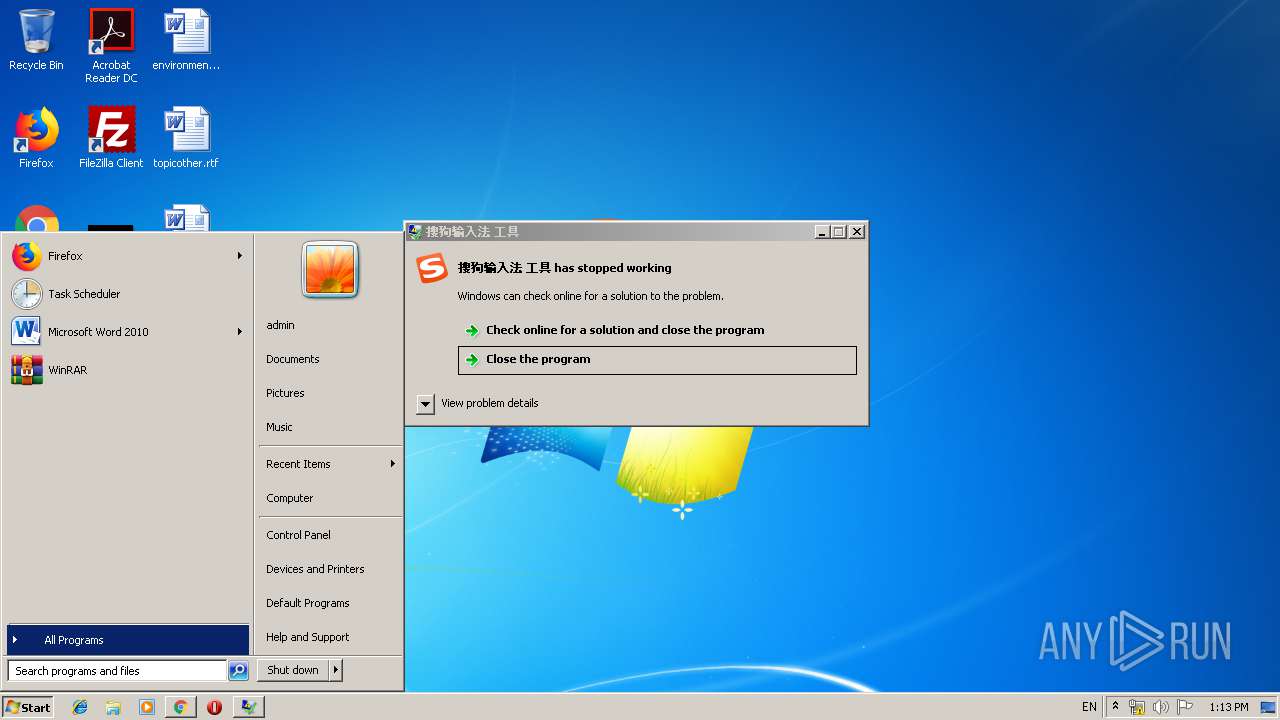Launch Acrobat Reader DC from the desktop
Viewport: 1280px width, 720px height.
point(111,45)
